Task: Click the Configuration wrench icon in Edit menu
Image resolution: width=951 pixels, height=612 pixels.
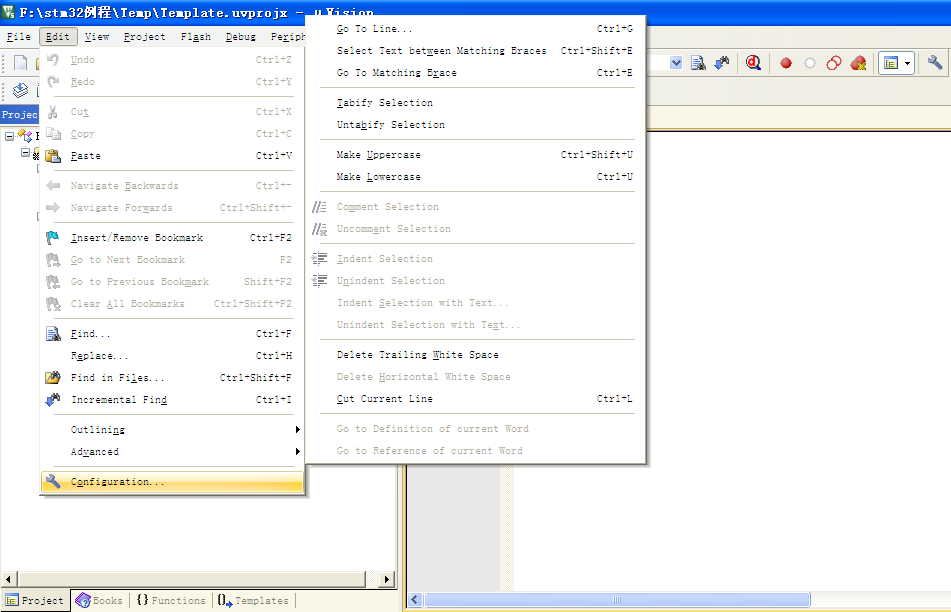Action: coord(53,482)
